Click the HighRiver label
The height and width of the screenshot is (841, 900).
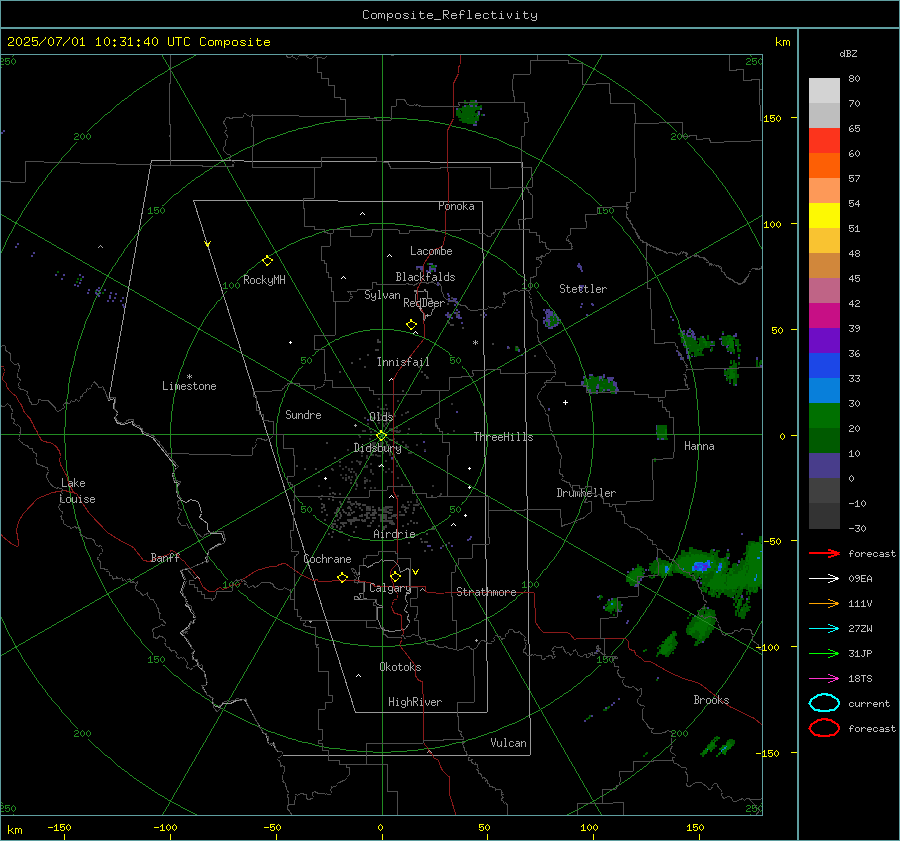pos(415,702)
